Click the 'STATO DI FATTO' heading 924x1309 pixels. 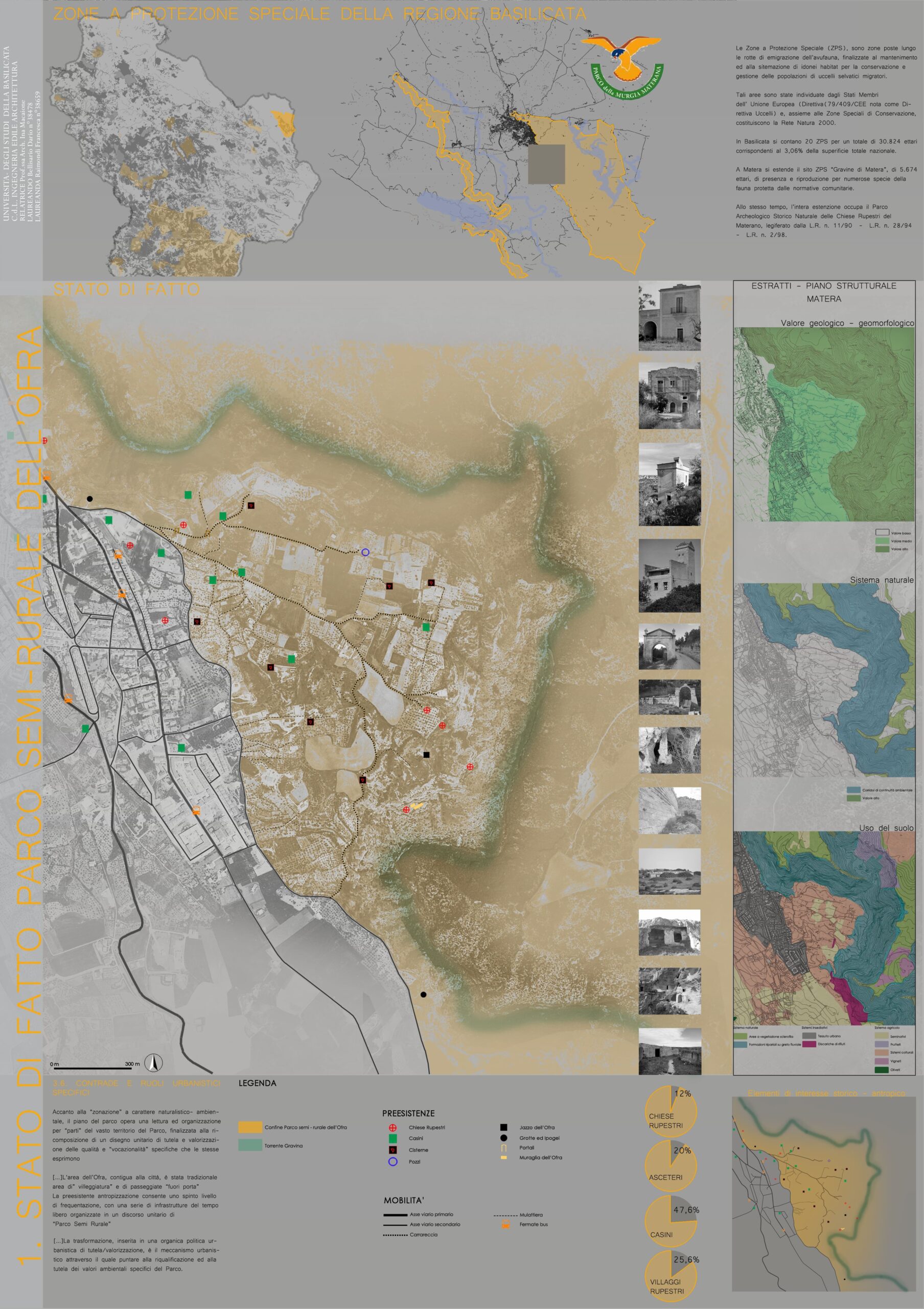tap(126, 289)
